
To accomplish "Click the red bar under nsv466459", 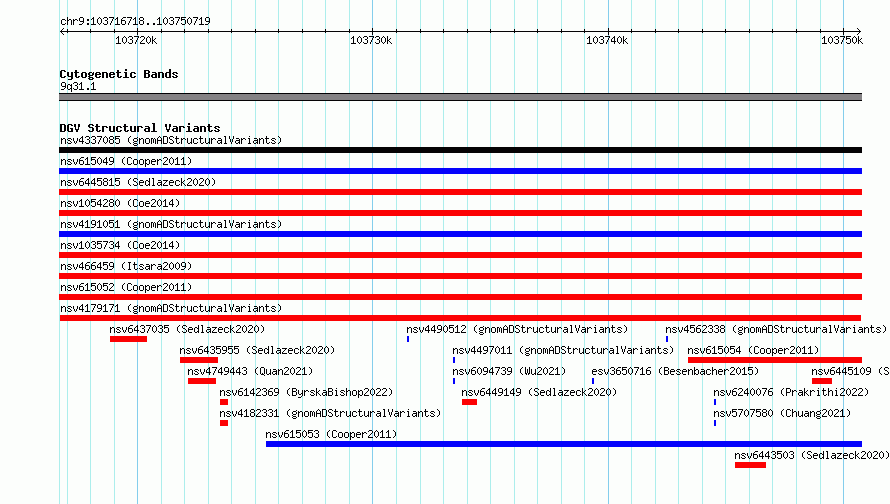I will (460, 276).
